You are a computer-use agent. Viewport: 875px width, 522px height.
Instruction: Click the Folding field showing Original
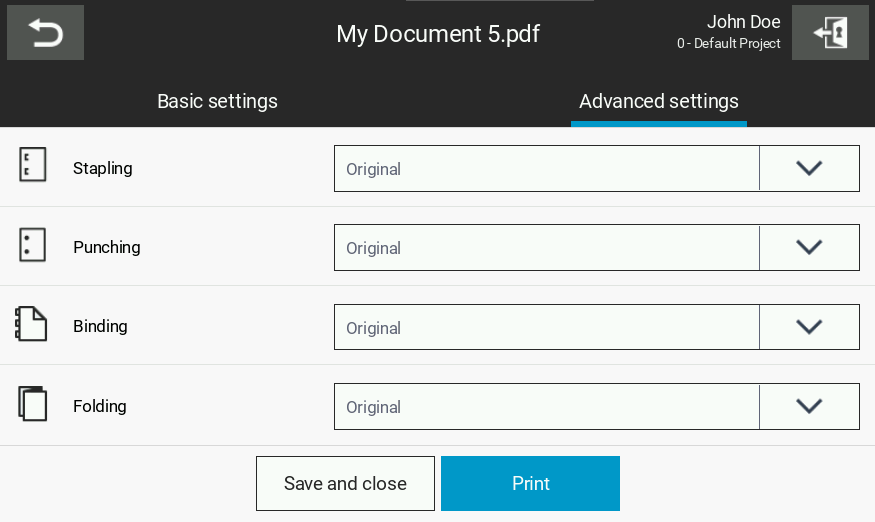(x=546, y=406)
